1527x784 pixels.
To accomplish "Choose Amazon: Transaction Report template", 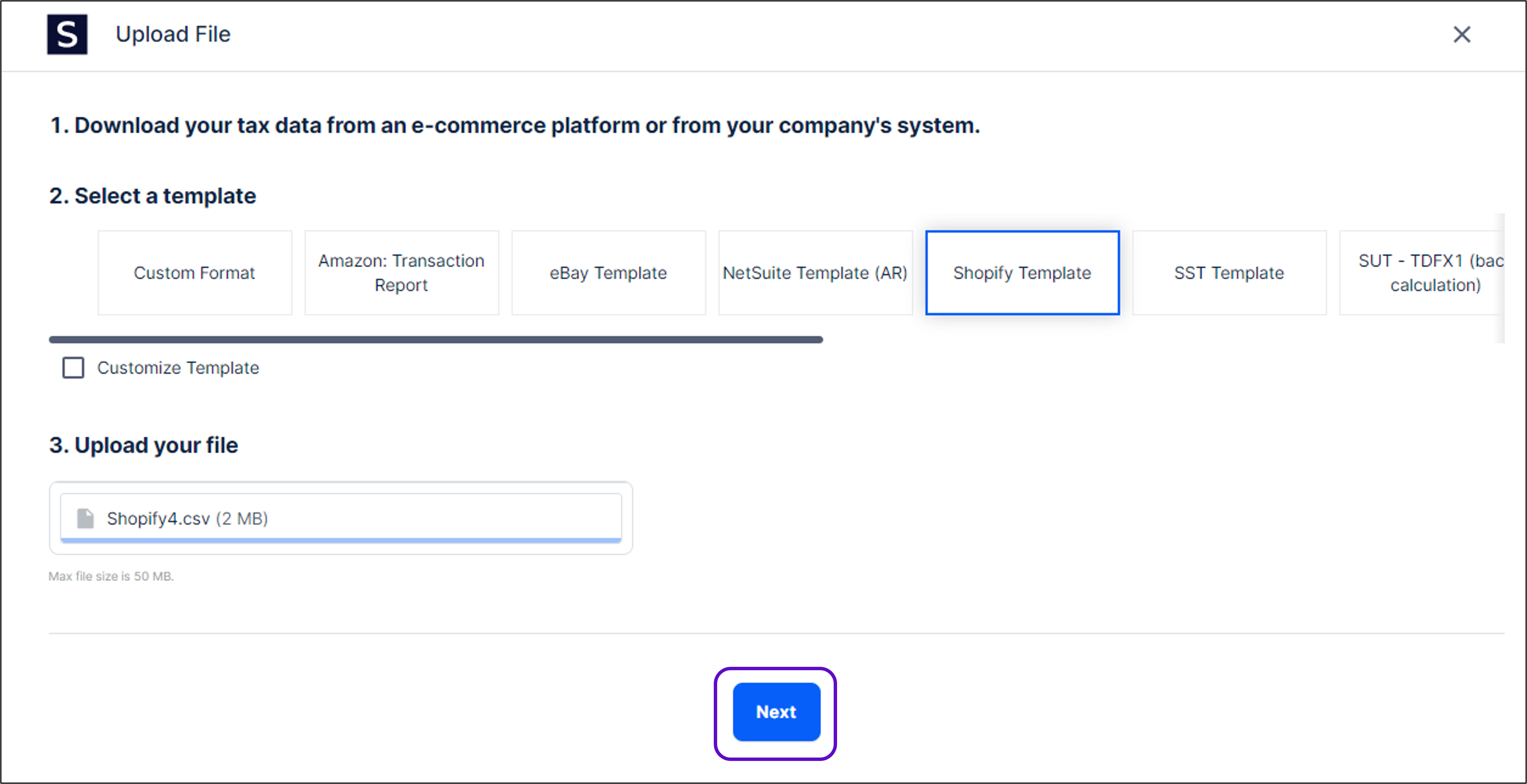I will coord(401,273).
